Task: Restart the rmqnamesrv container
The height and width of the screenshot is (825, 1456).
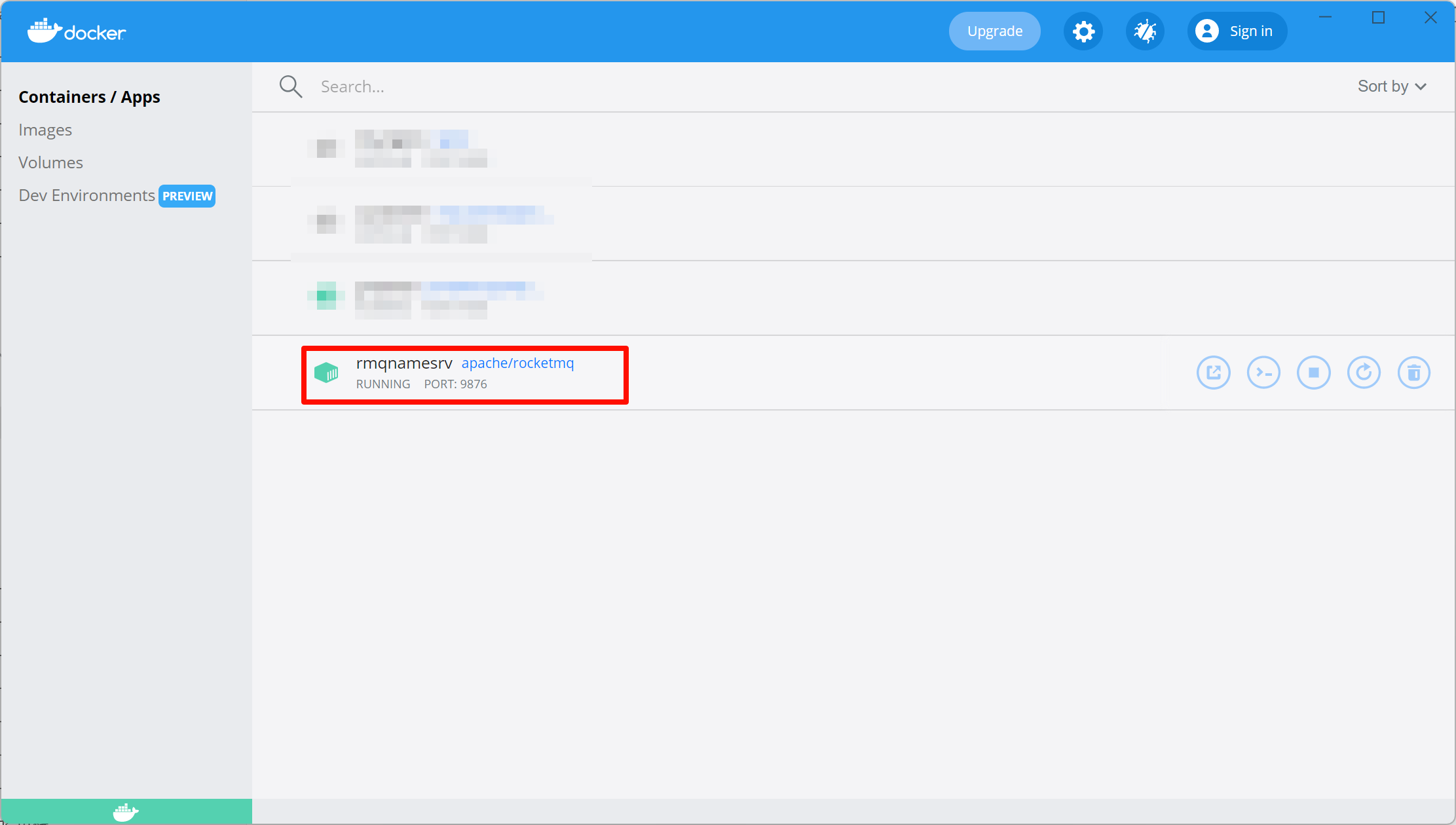Action: pos(1364,372)
